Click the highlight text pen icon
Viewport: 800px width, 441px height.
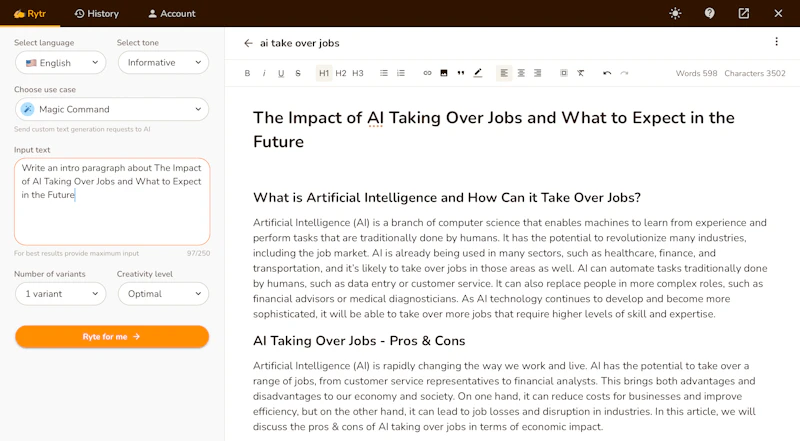coord(478,73)
